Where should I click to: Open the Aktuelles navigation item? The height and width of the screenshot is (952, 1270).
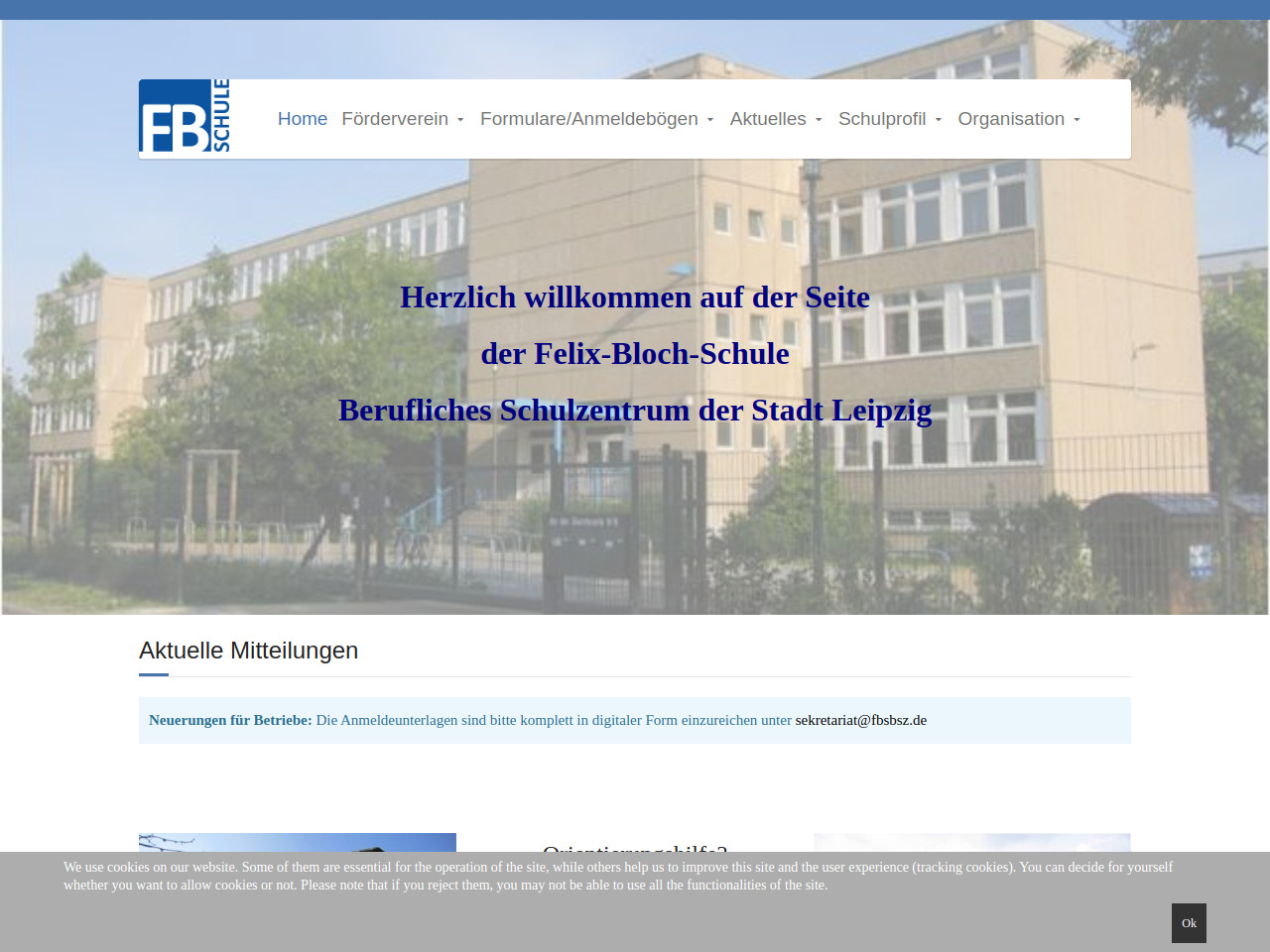click(x=767, y=119)
